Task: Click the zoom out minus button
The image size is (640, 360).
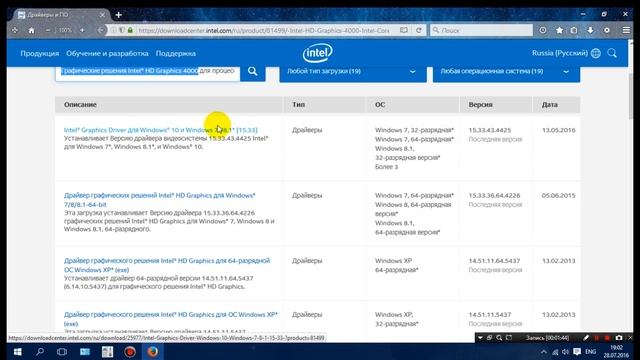Action: point(48,30)
